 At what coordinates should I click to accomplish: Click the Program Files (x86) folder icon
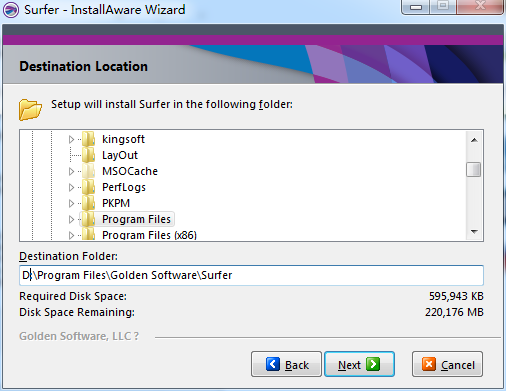coord(89,234)
